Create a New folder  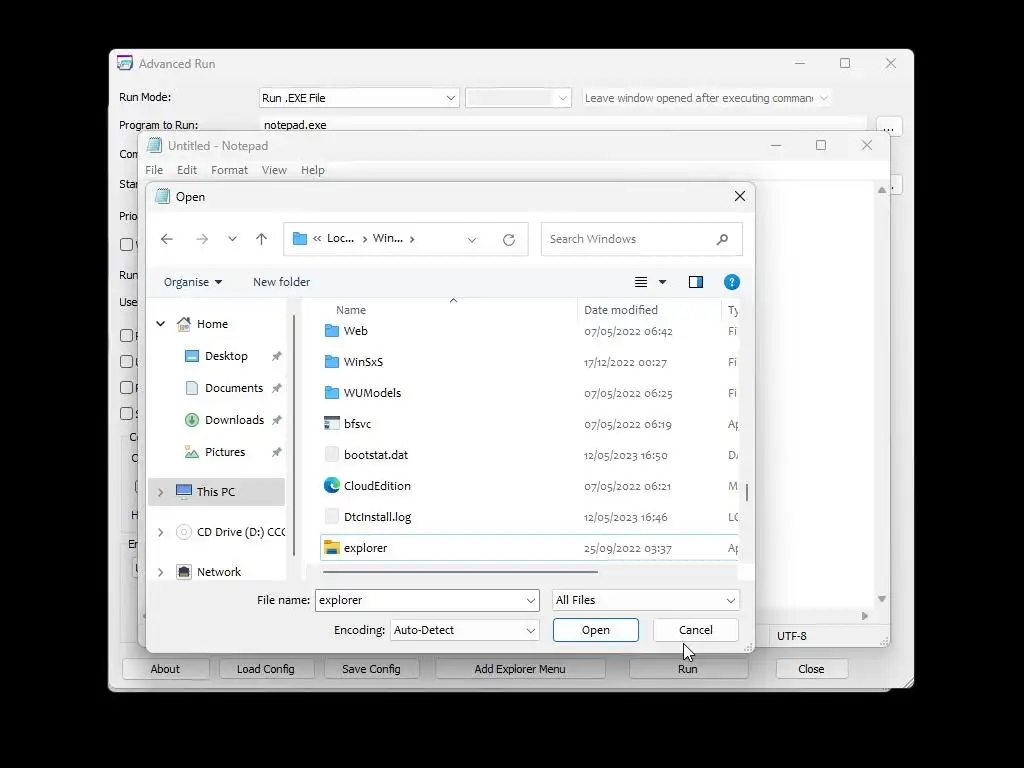click(281, 282)
